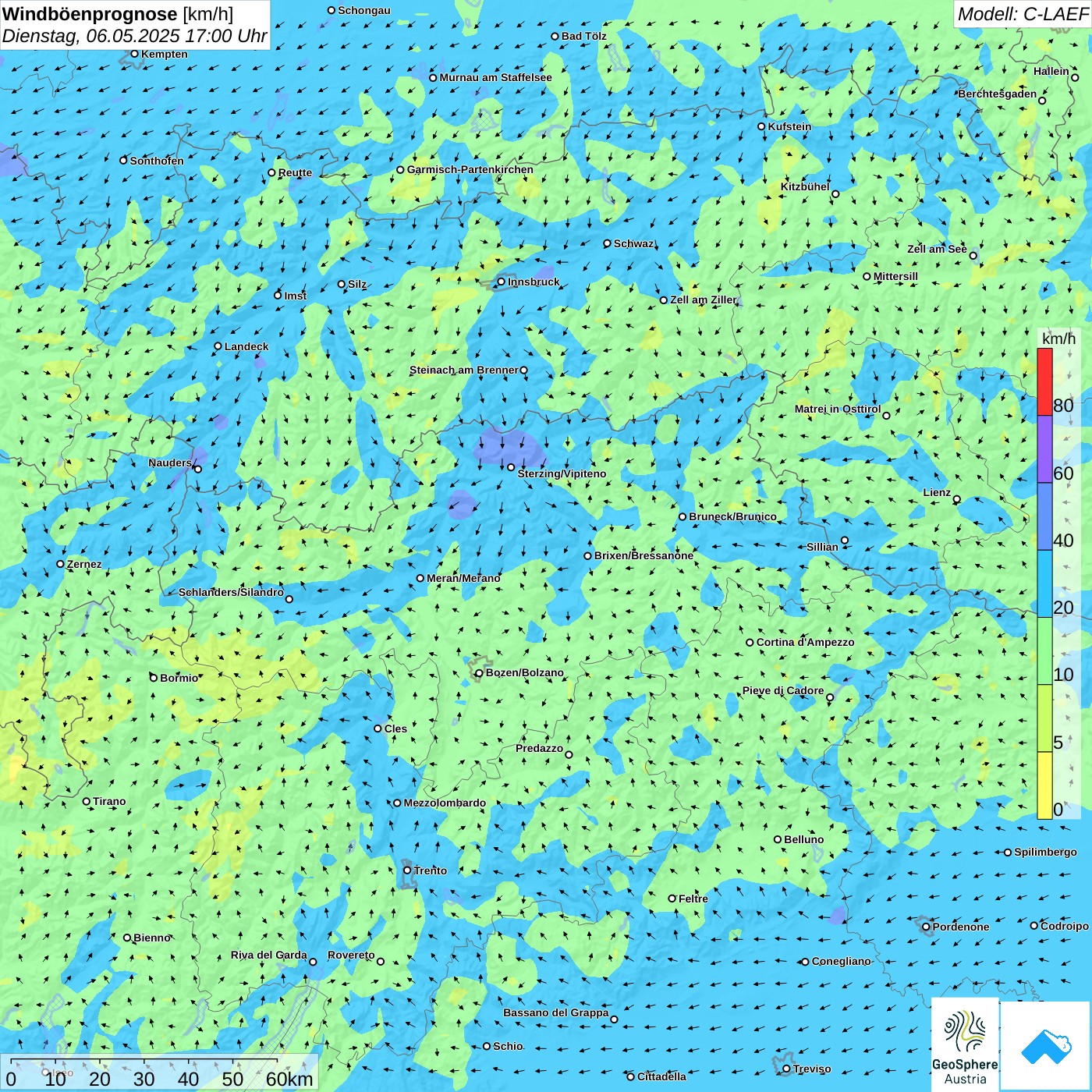
Task: Select the Pordenone city label
Action: tap(961, 927)
